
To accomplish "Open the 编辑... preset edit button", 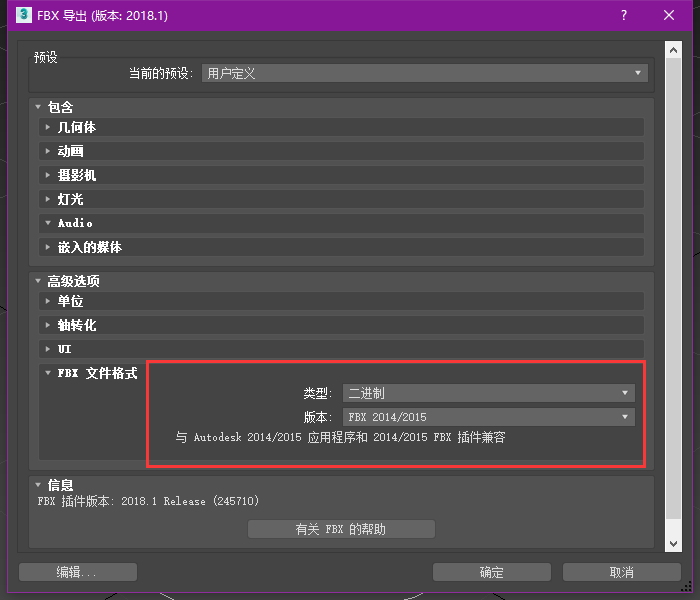I will [77, 572].
